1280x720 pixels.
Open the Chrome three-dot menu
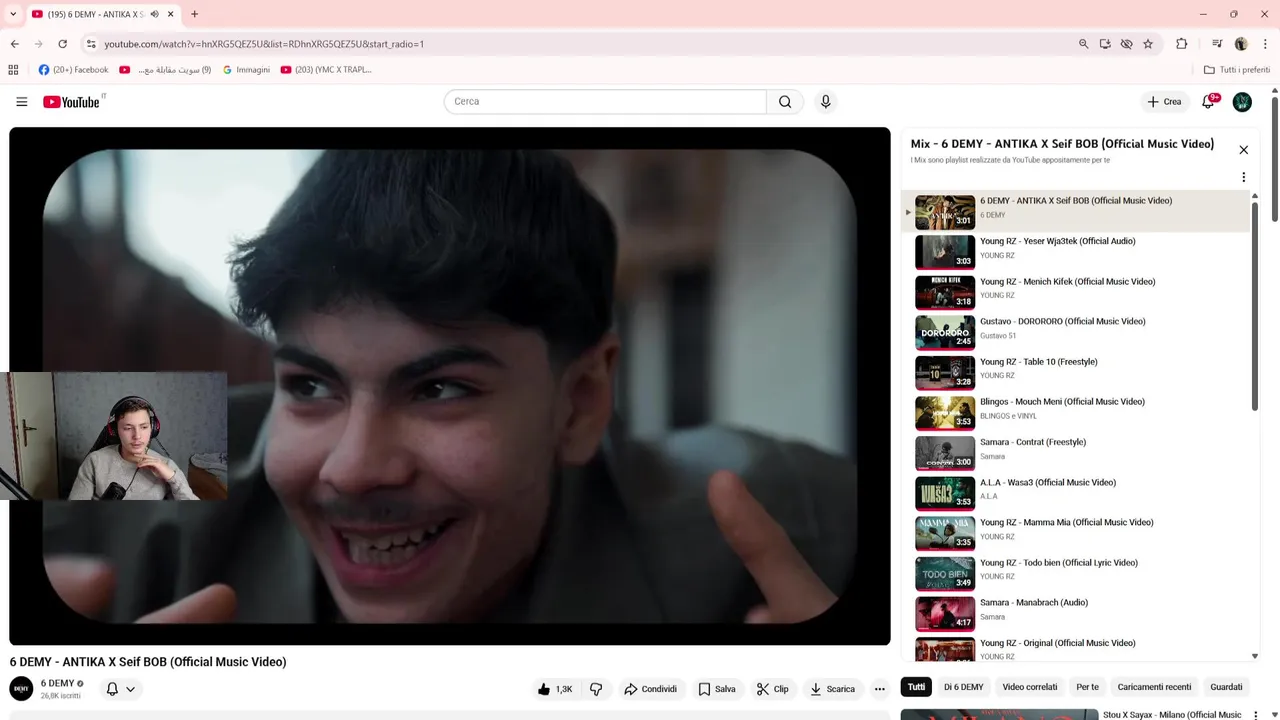[1265, 44]
